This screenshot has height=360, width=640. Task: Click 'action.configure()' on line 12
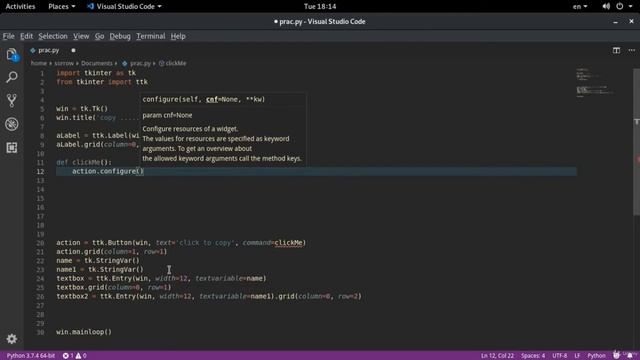108,171
